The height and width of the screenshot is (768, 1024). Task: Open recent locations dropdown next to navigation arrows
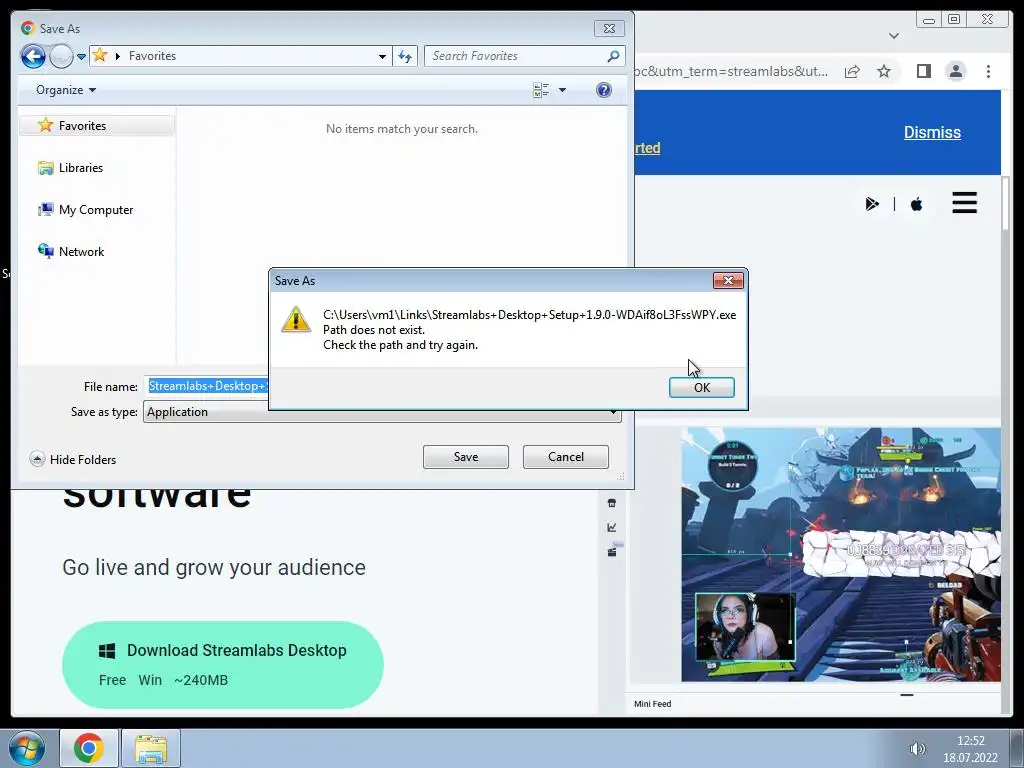click(x=82, y=56)
